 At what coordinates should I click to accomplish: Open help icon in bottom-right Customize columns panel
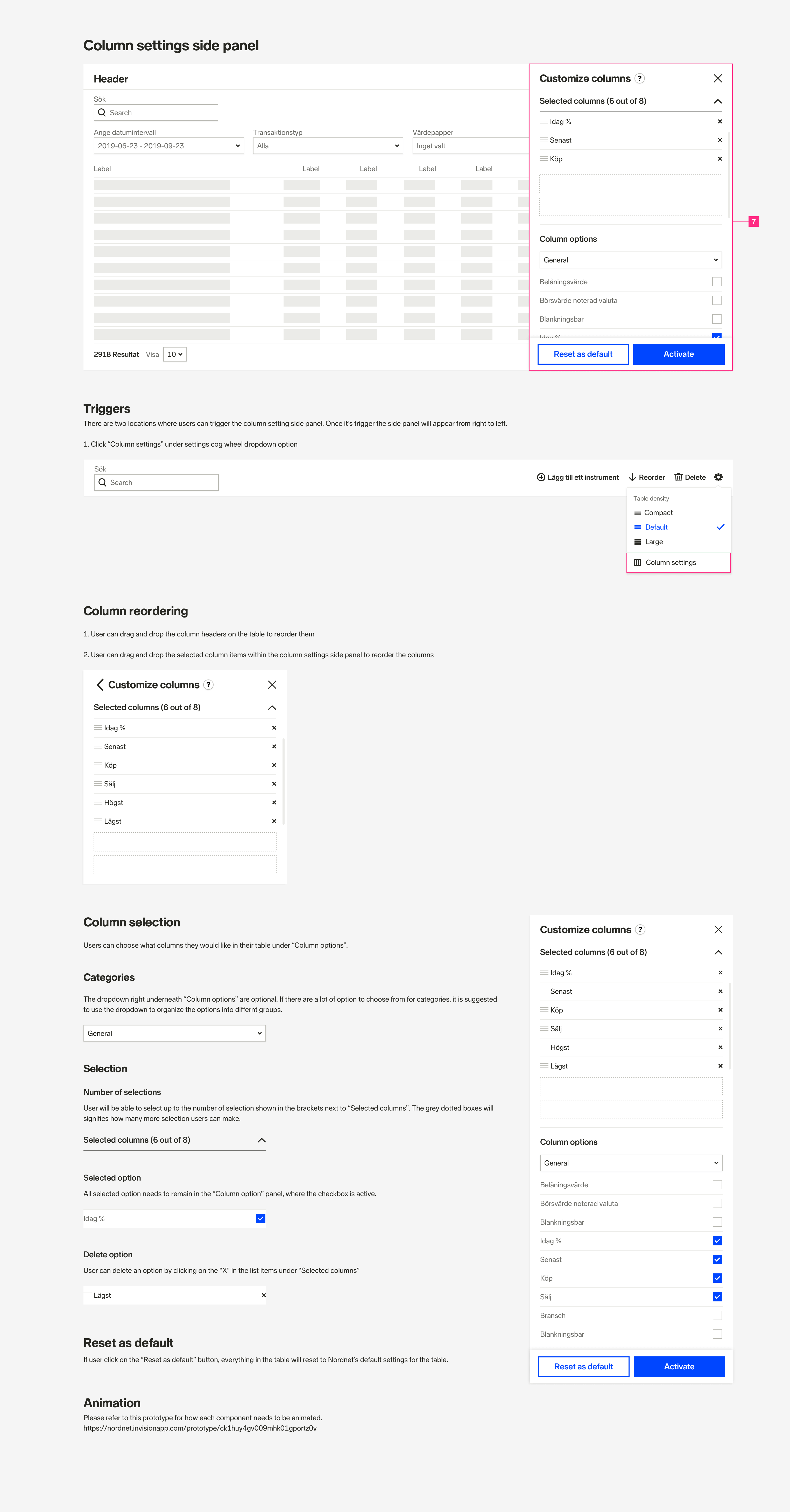click(640, 930)
